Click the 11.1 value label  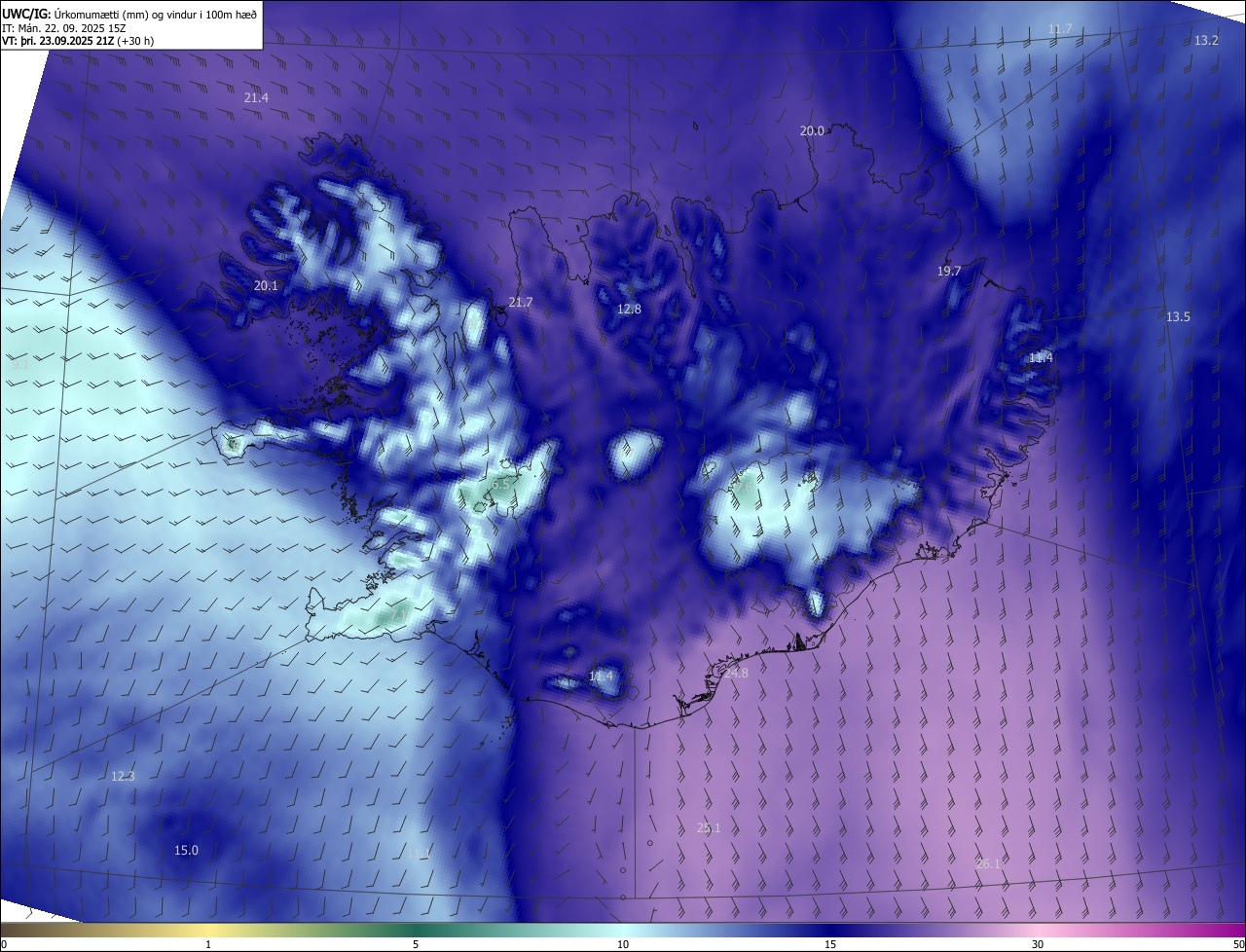point(419,854)
